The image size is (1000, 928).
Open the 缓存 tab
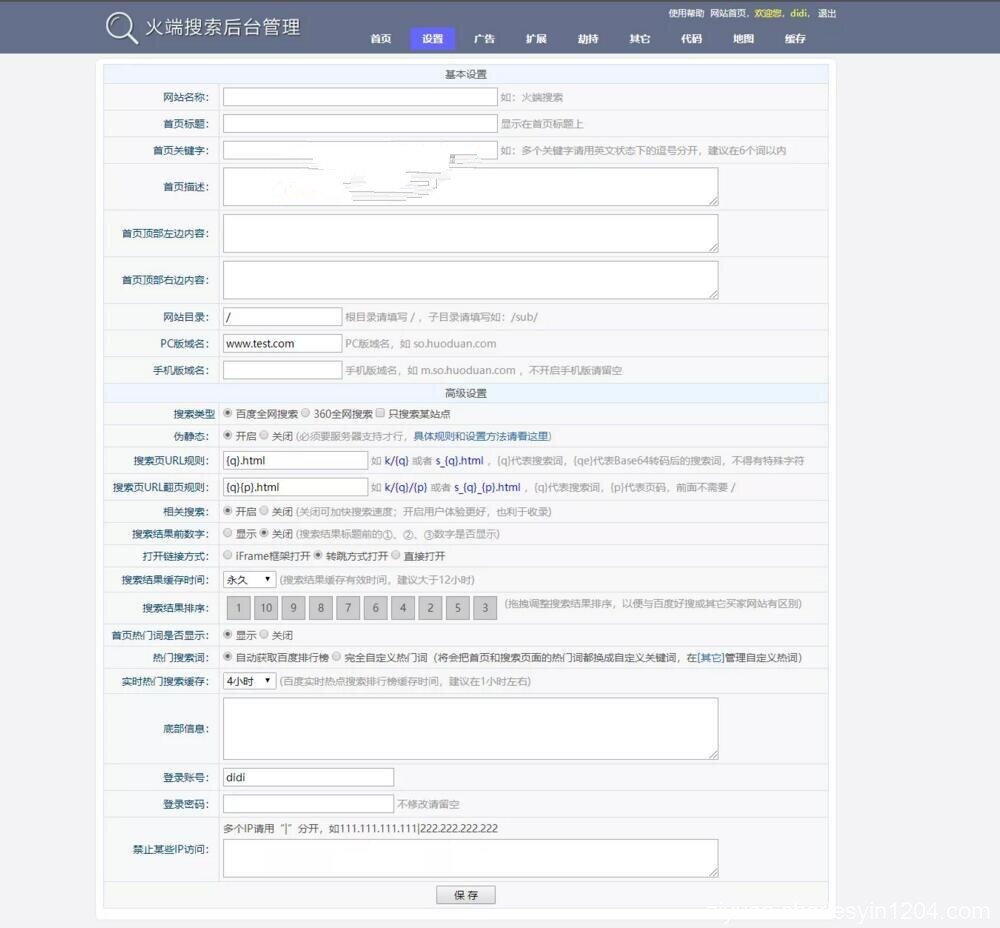coord(795,38)
